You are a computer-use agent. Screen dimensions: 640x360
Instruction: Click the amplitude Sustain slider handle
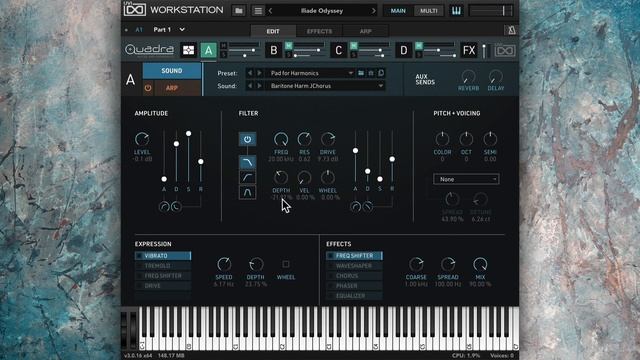click(189, 133)
